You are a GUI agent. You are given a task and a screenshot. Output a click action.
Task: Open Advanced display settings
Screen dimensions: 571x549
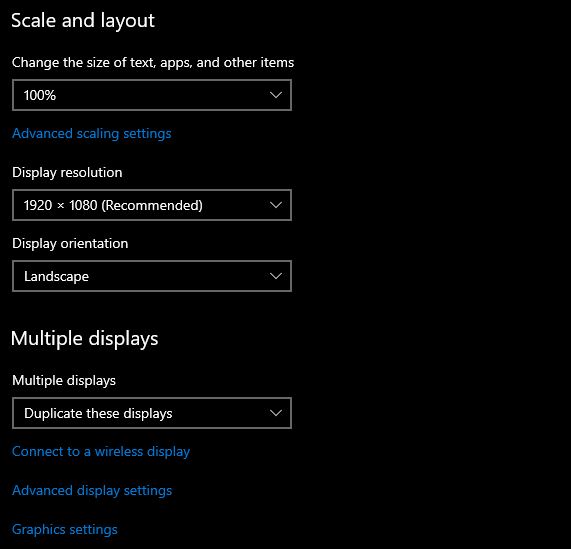pos(92,490)
